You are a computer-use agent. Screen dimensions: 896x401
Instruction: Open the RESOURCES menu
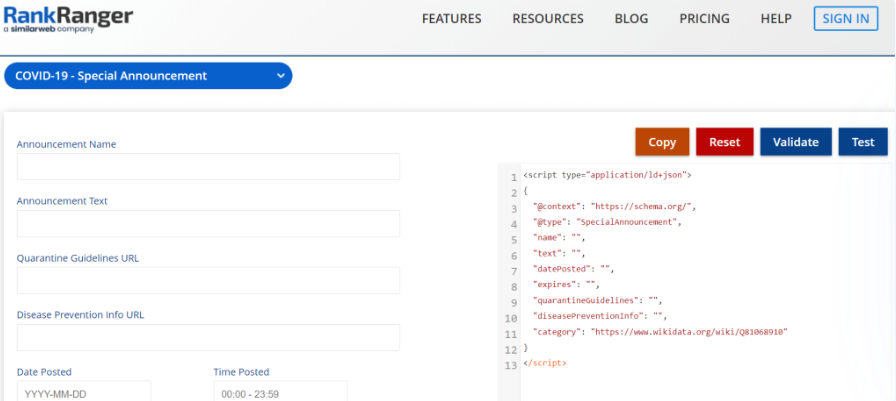(547, 19)
